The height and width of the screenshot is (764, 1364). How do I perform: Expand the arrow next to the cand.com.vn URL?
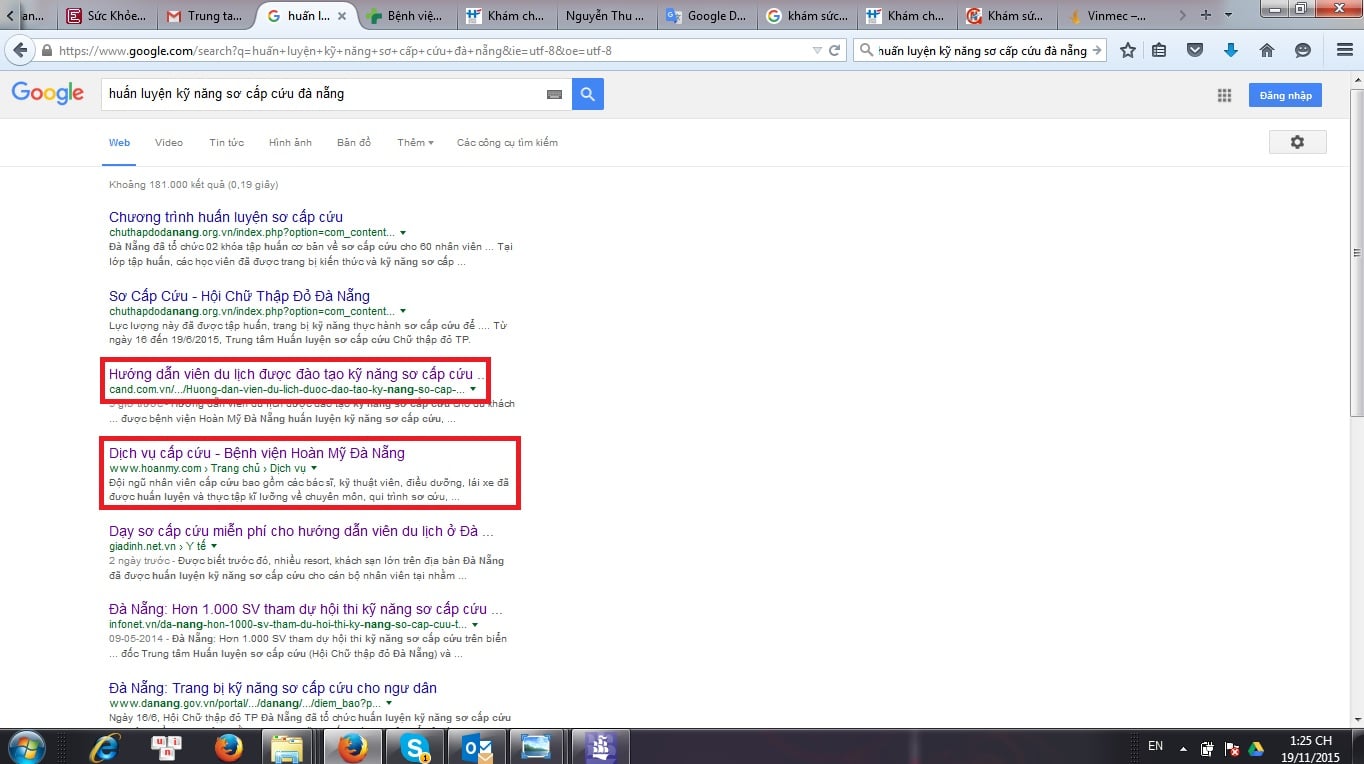(x=472, y=389)
